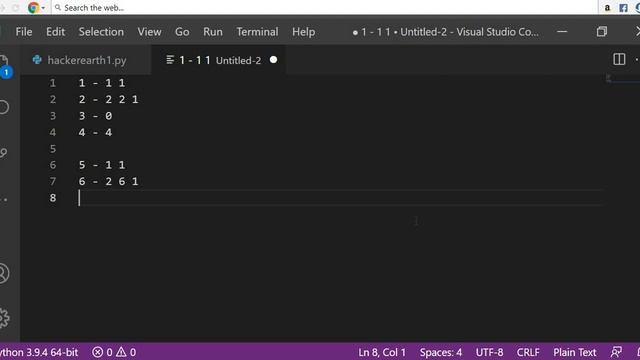Restore down the VS Code window
This screenshot has height=360, width=640.
pos(602,31)
